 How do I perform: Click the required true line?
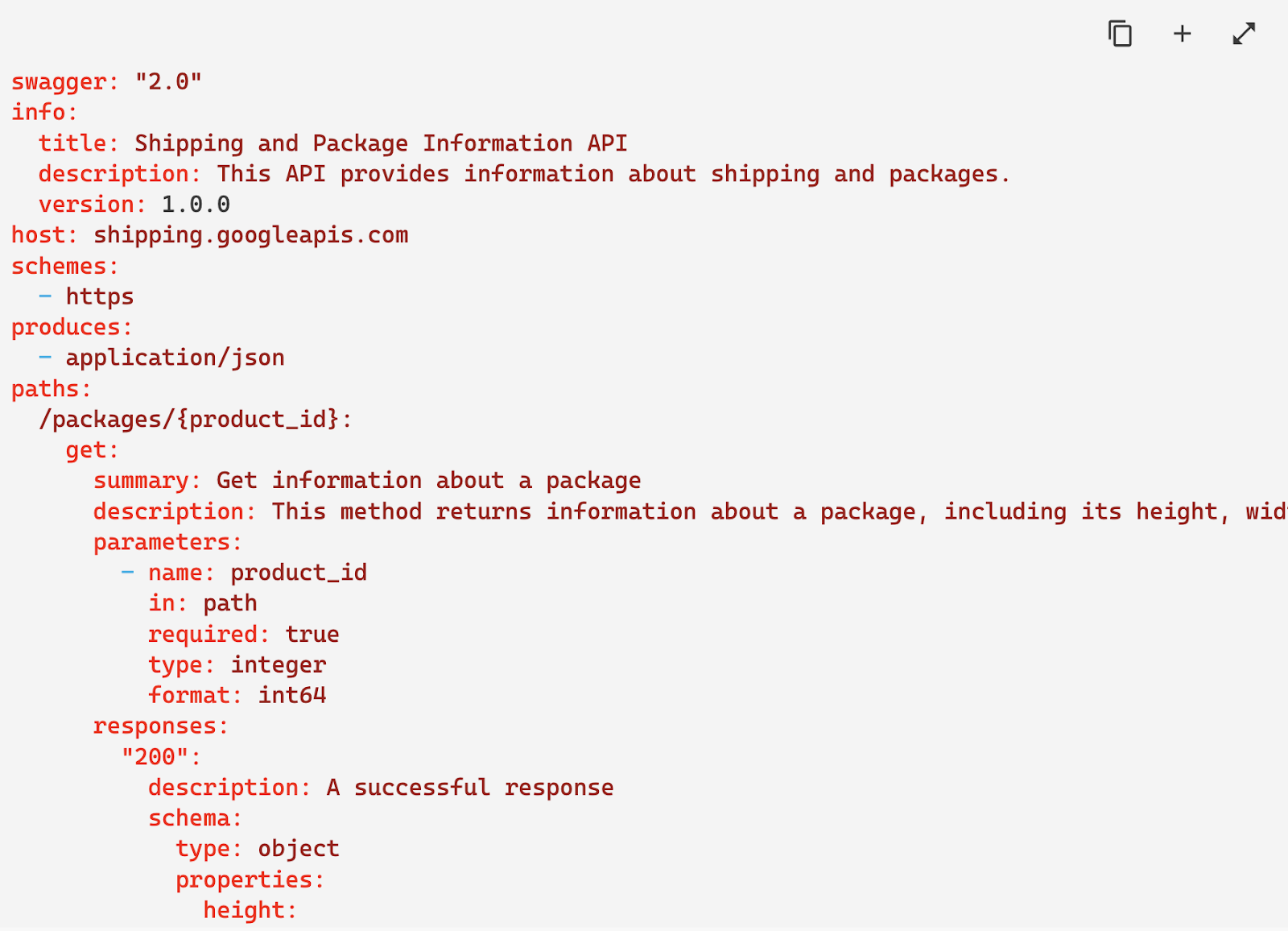(243, 635)
